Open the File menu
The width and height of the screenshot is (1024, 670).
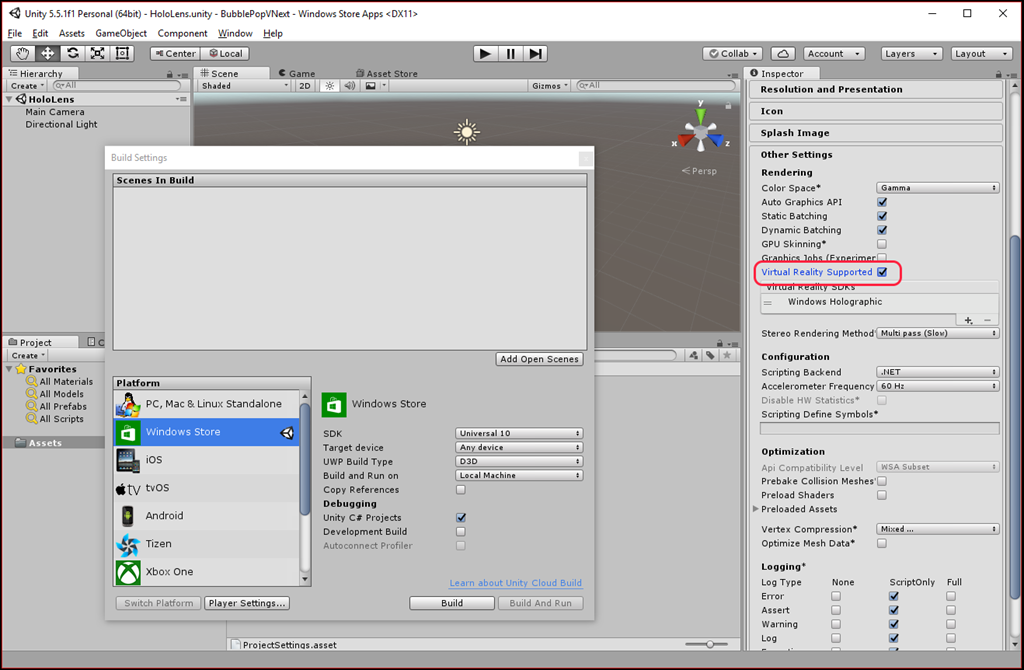click(14, 33)
